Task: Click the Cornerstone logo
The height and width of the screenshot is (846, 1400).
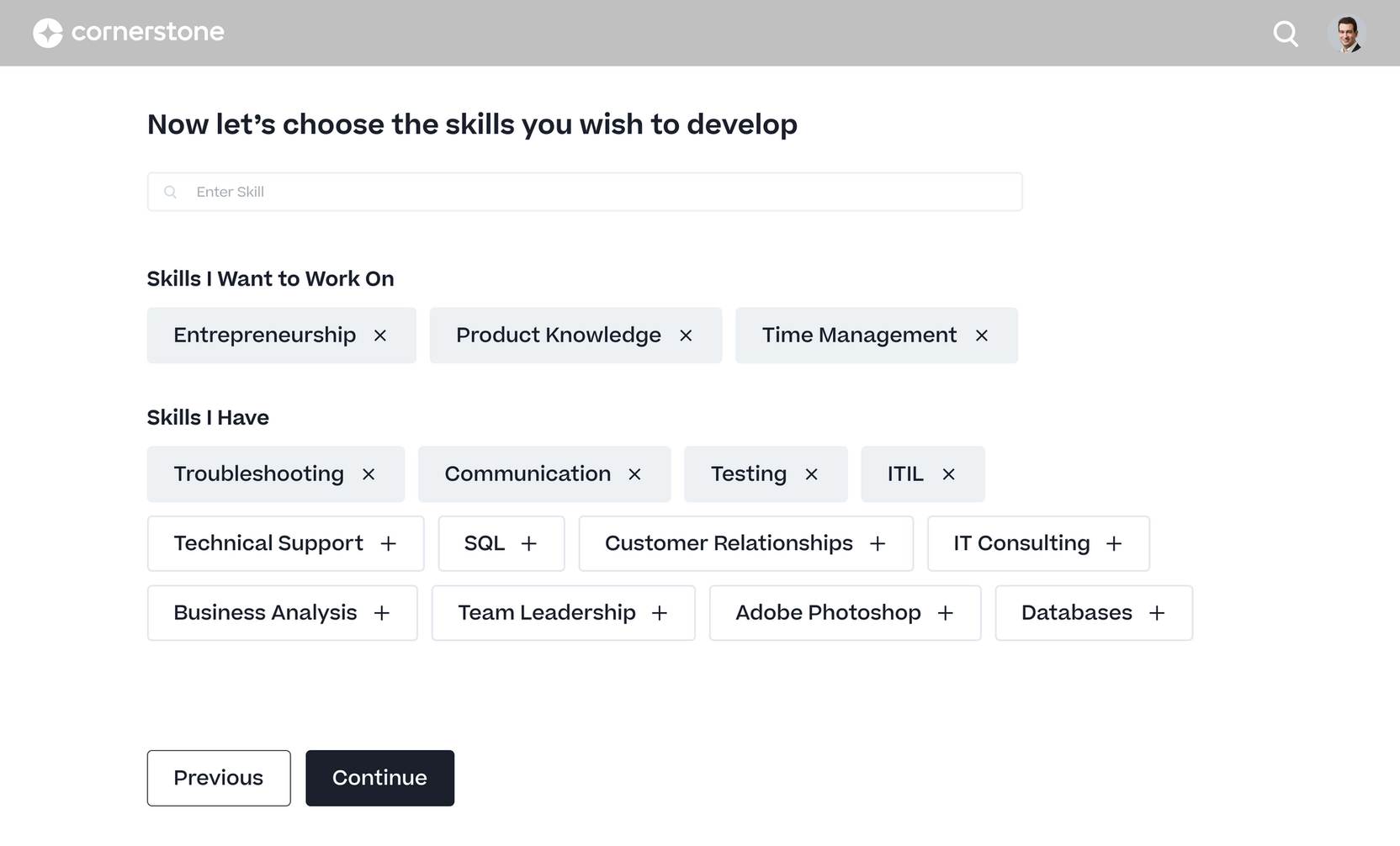Action: 128,32
